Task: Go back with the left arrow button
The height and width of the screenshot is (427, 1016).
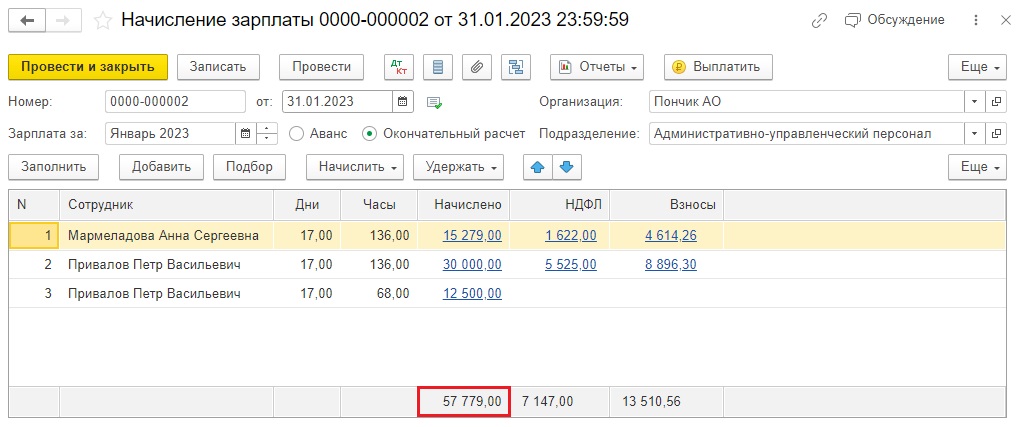Action: point(27,21)
